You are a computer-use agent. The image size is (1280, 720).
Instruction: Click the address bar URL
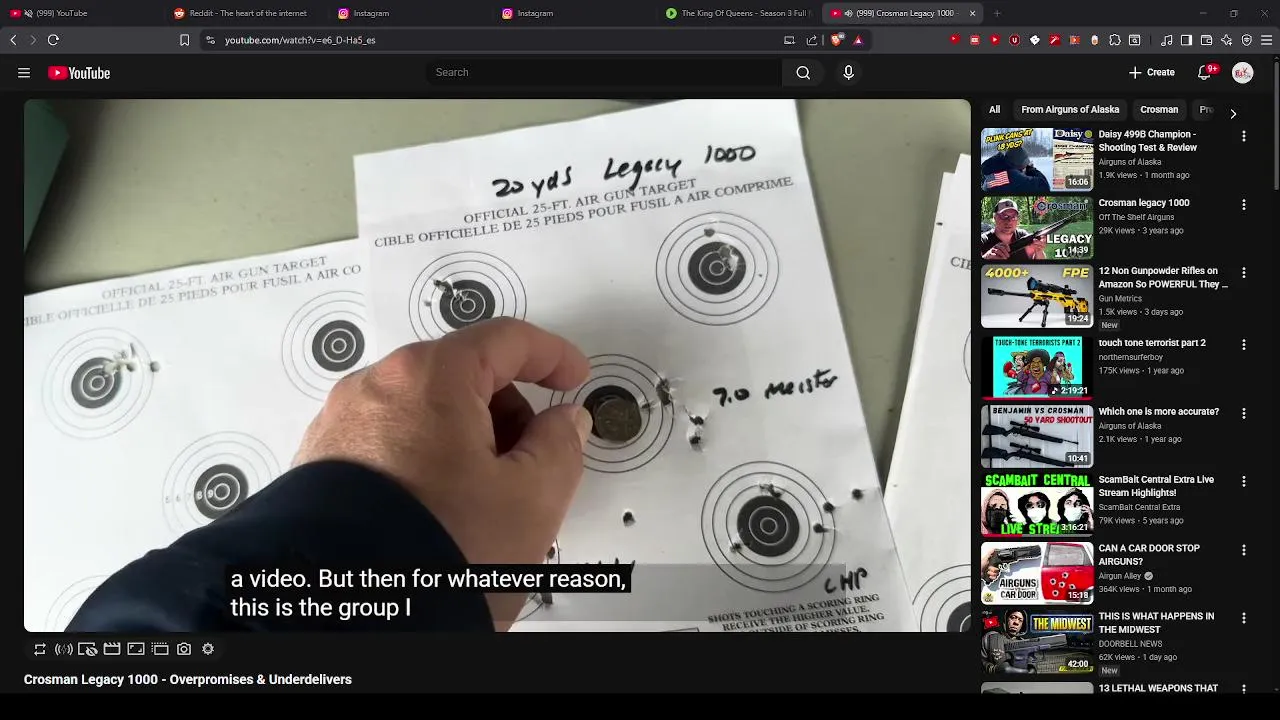(x=300, y=40)
